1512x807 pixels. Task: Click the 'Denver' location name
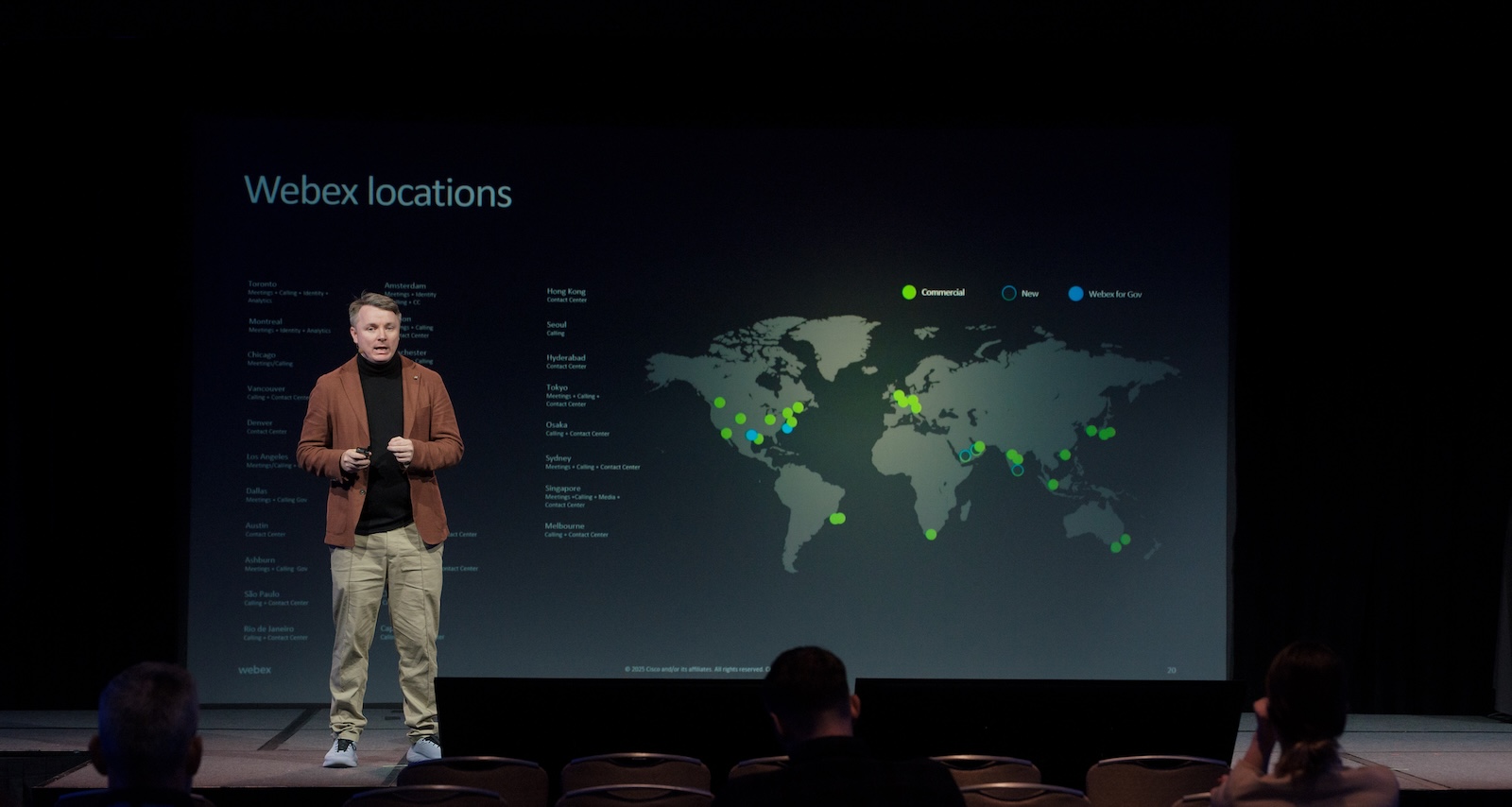coord(260,422)
